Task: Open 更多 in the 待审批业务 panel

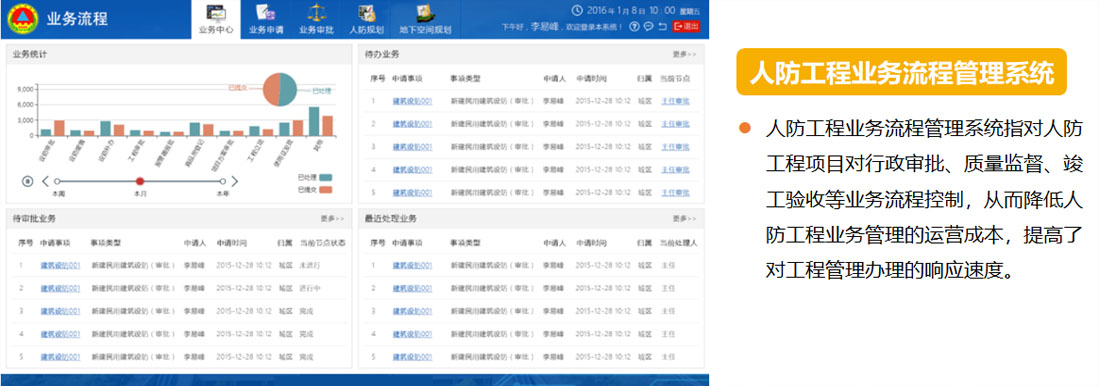Action: (332, 219)
